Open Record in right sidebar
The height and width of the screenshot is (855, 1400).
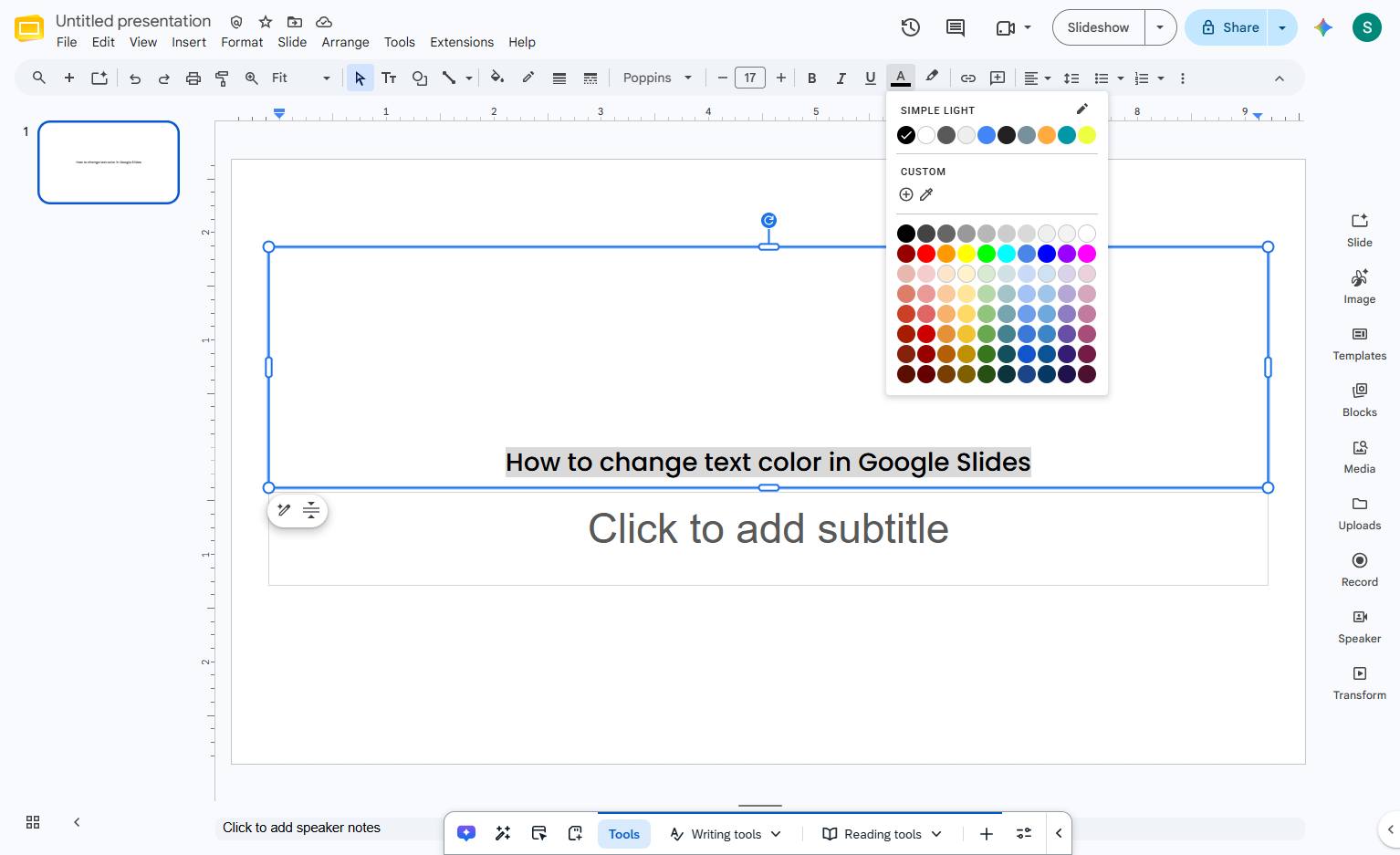click(1360, 570)
